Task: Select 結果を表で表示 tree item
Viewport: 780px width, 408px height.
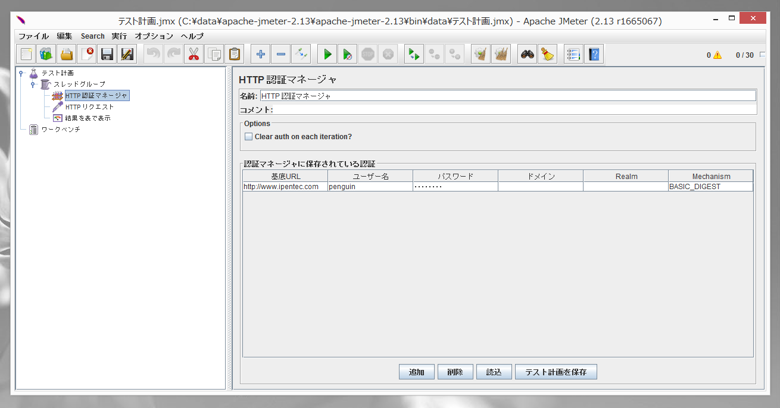Action: click(88, 118)
